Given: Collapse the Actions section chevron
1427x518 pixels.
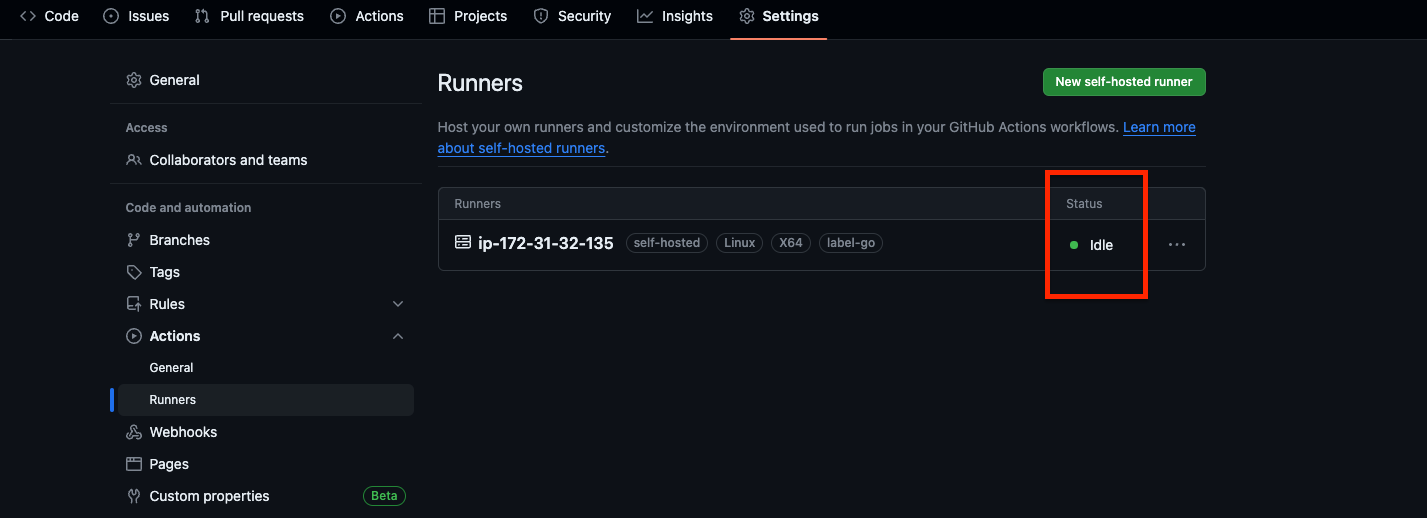Looking at the screenshot, I should (x=398, y=336).
